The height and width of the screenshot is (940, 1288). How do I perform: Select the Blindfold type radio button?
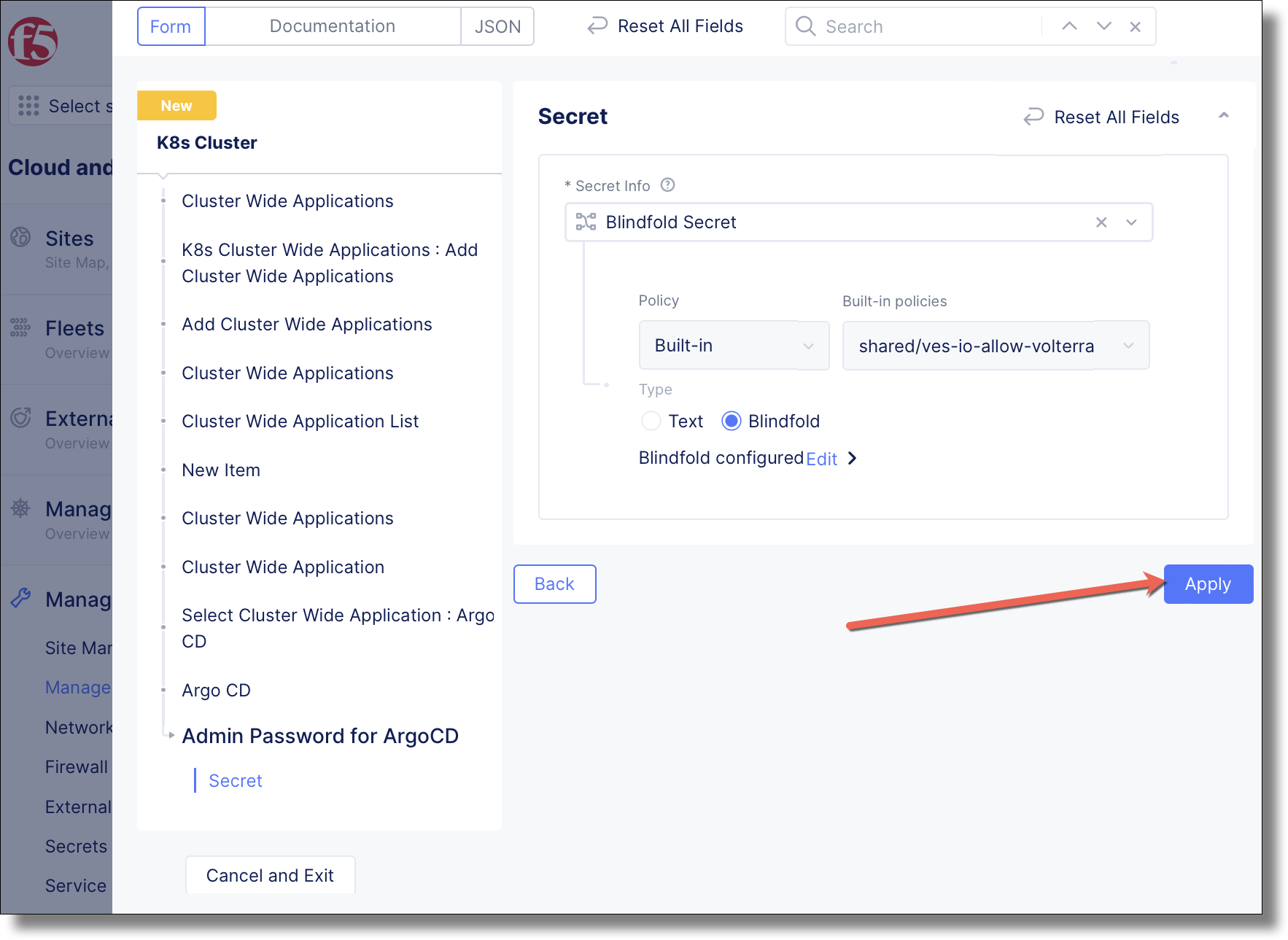click(732, 421)
